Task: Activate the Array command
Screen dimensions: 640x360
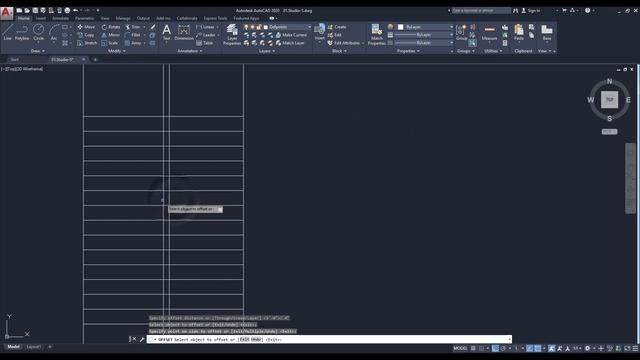Action: 133,43
